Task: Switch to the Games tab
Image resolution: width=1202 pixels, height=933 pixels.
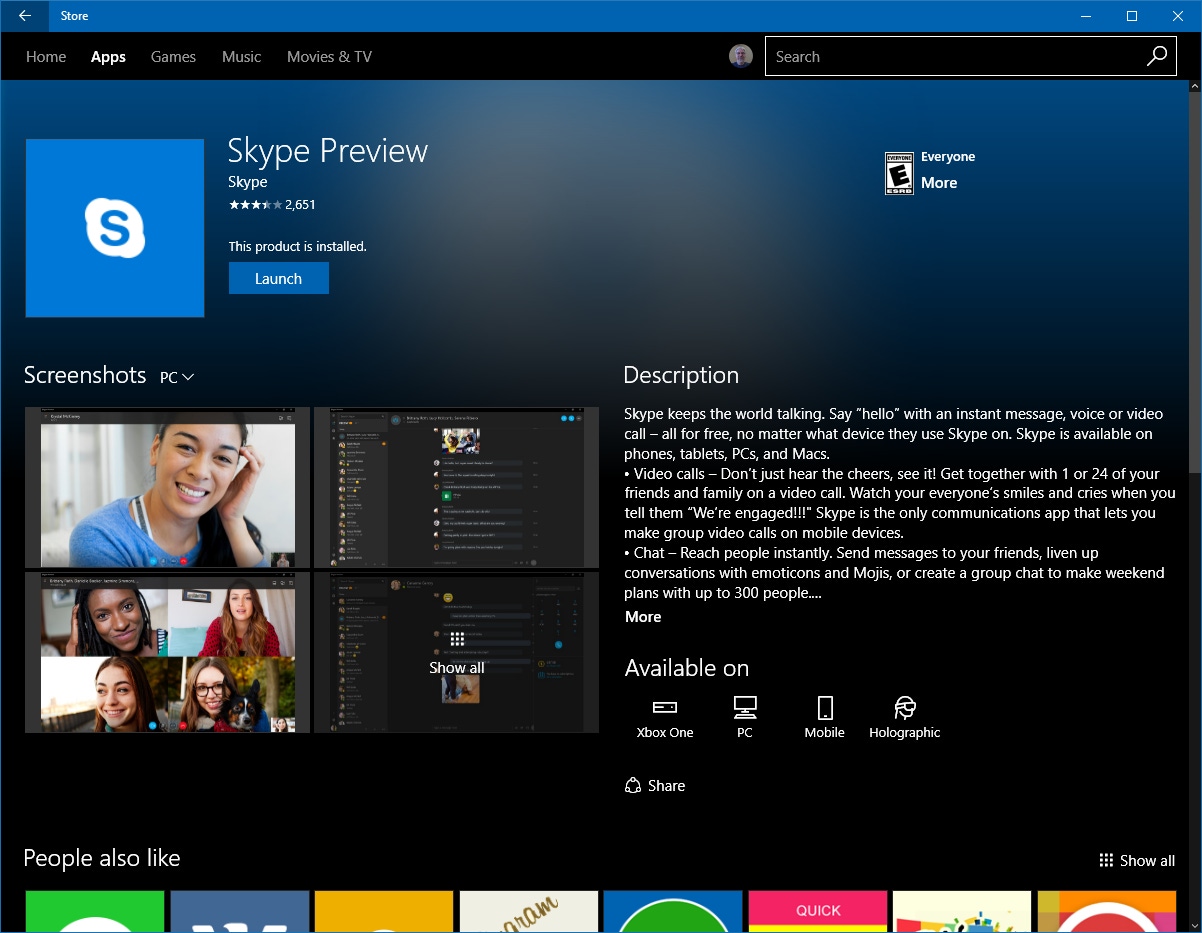Action: click(172, 56)
